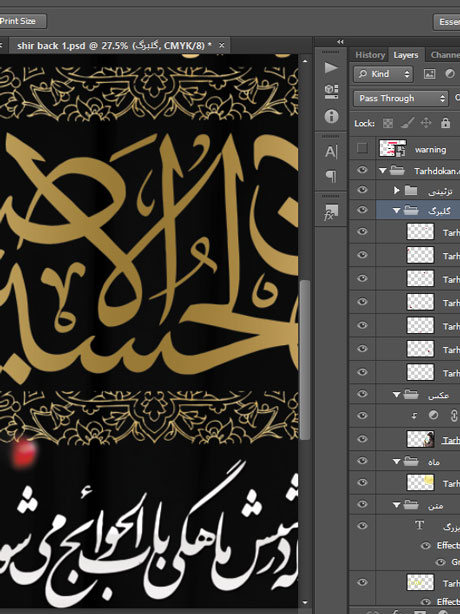Click the link chain icon on adjustment layer
Viewport: 460px width, 614px height.
click(454, 415)
